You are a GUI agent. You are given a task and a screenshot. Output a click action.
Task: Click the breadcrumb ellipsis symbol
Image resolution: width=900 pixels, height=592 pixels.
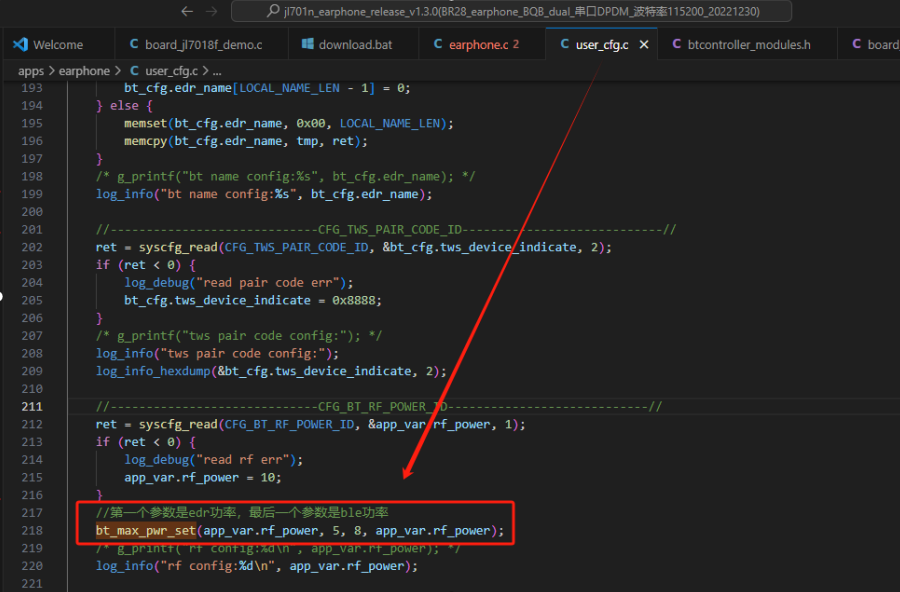coord(217,72)
